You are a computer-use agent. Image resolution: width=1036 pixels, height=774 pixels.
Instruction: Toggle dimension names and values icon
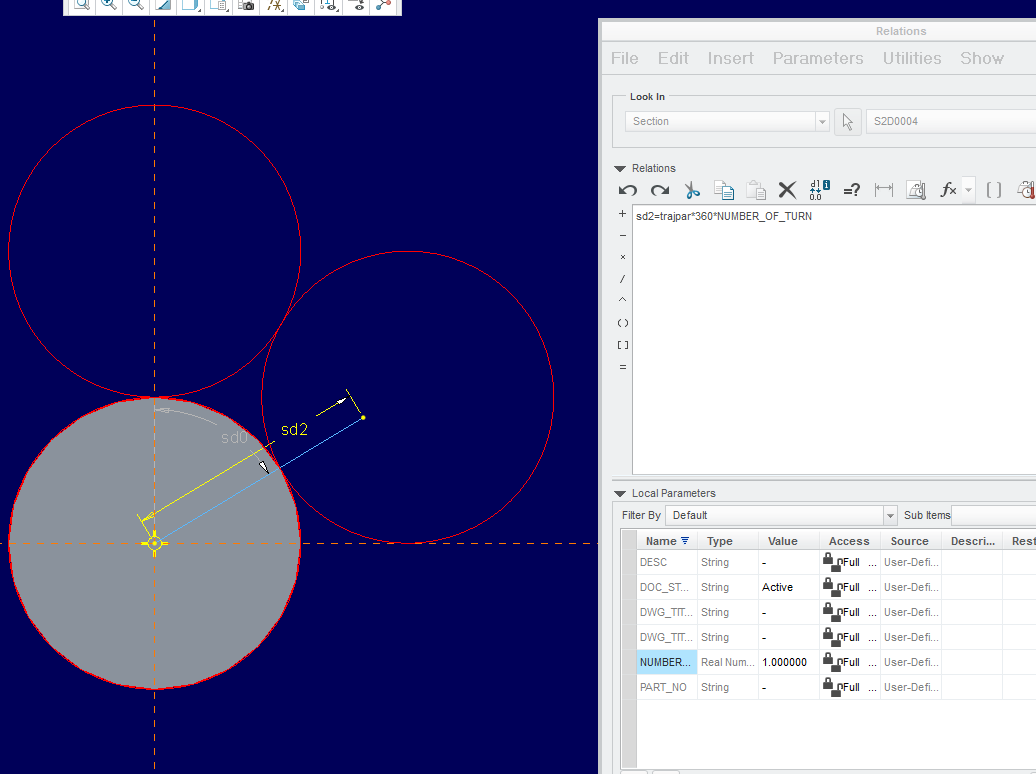[819, 190]
